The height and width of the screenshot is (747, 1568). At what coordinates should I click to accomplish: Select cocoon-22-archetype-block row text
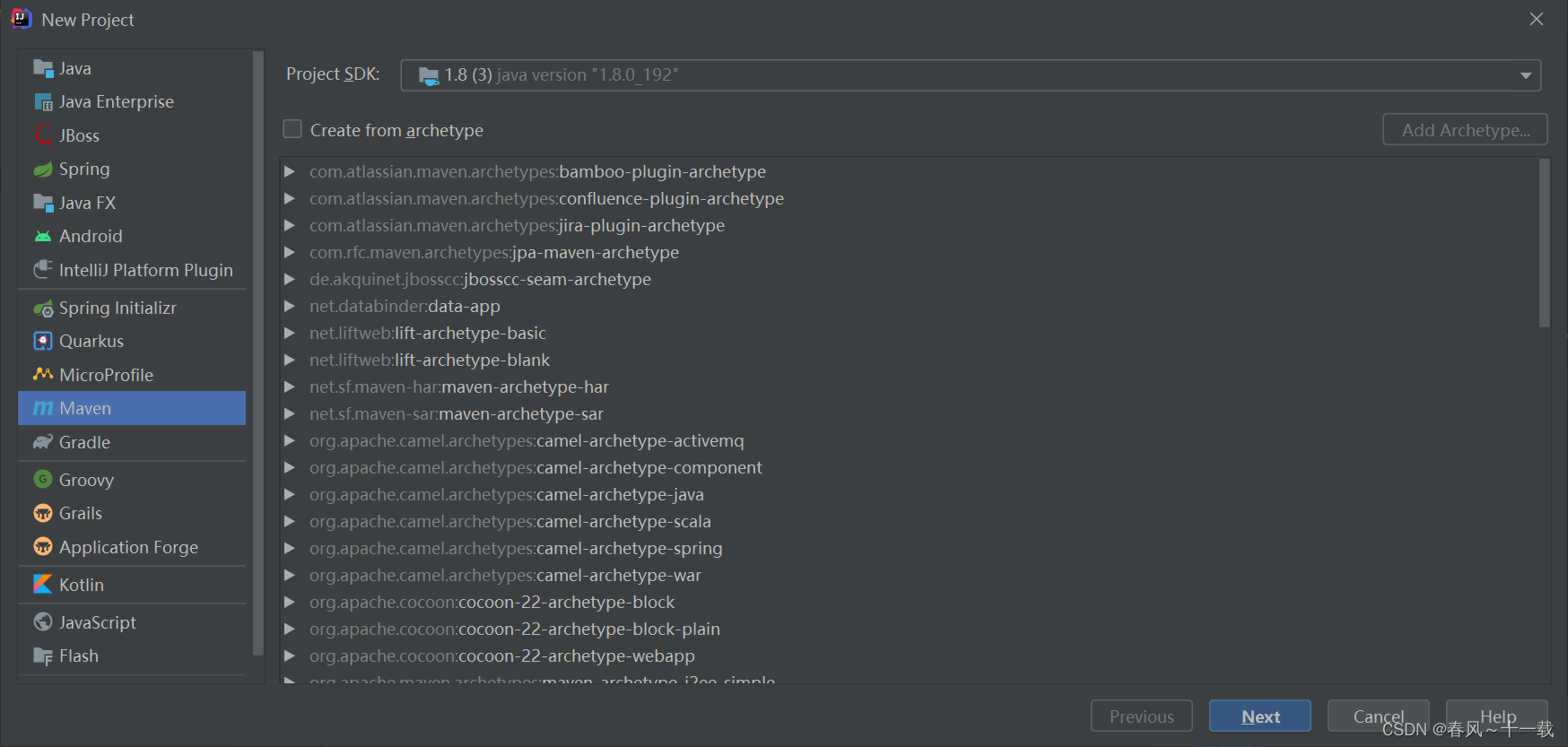pos(492,603)
